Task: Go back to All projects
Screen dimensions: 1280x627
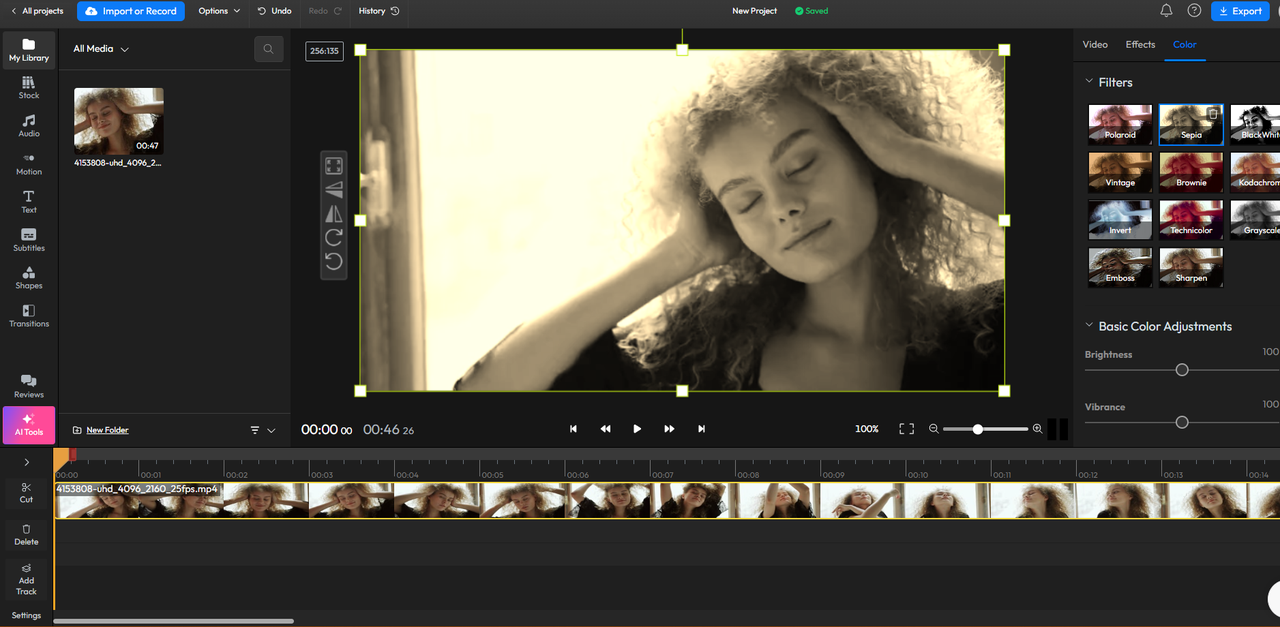Action: click(x=36, y=11)
